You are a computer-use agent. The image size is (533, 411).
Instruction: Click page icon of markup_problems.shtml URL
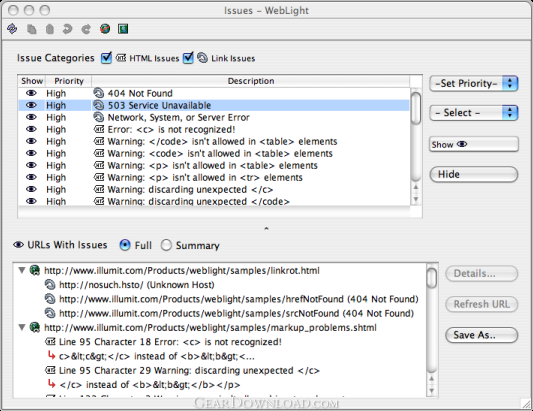pyautogui.click(x=35, y=328)
